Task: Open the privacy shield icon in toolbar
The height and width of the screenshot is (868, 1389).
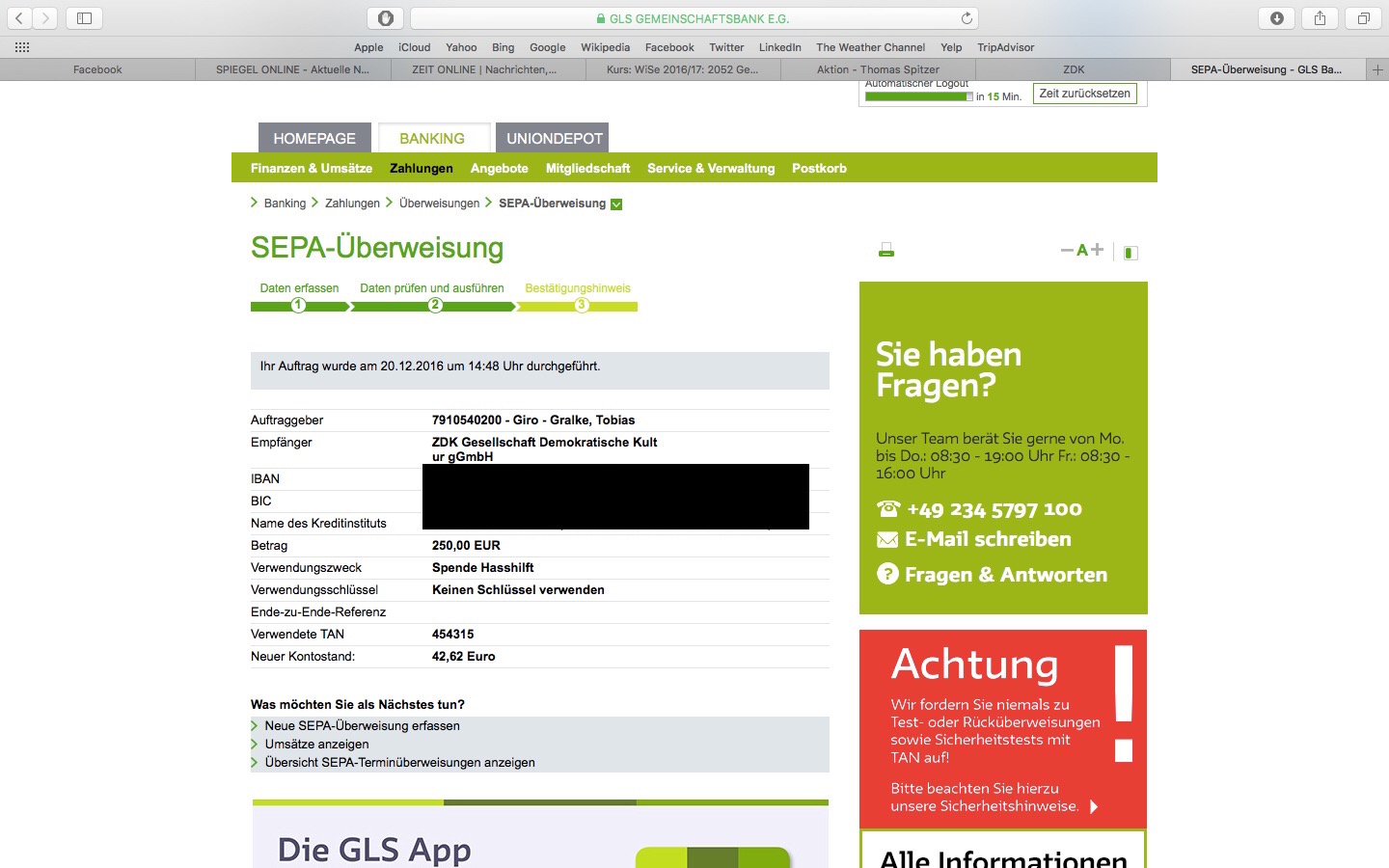Action: [386, 18]
